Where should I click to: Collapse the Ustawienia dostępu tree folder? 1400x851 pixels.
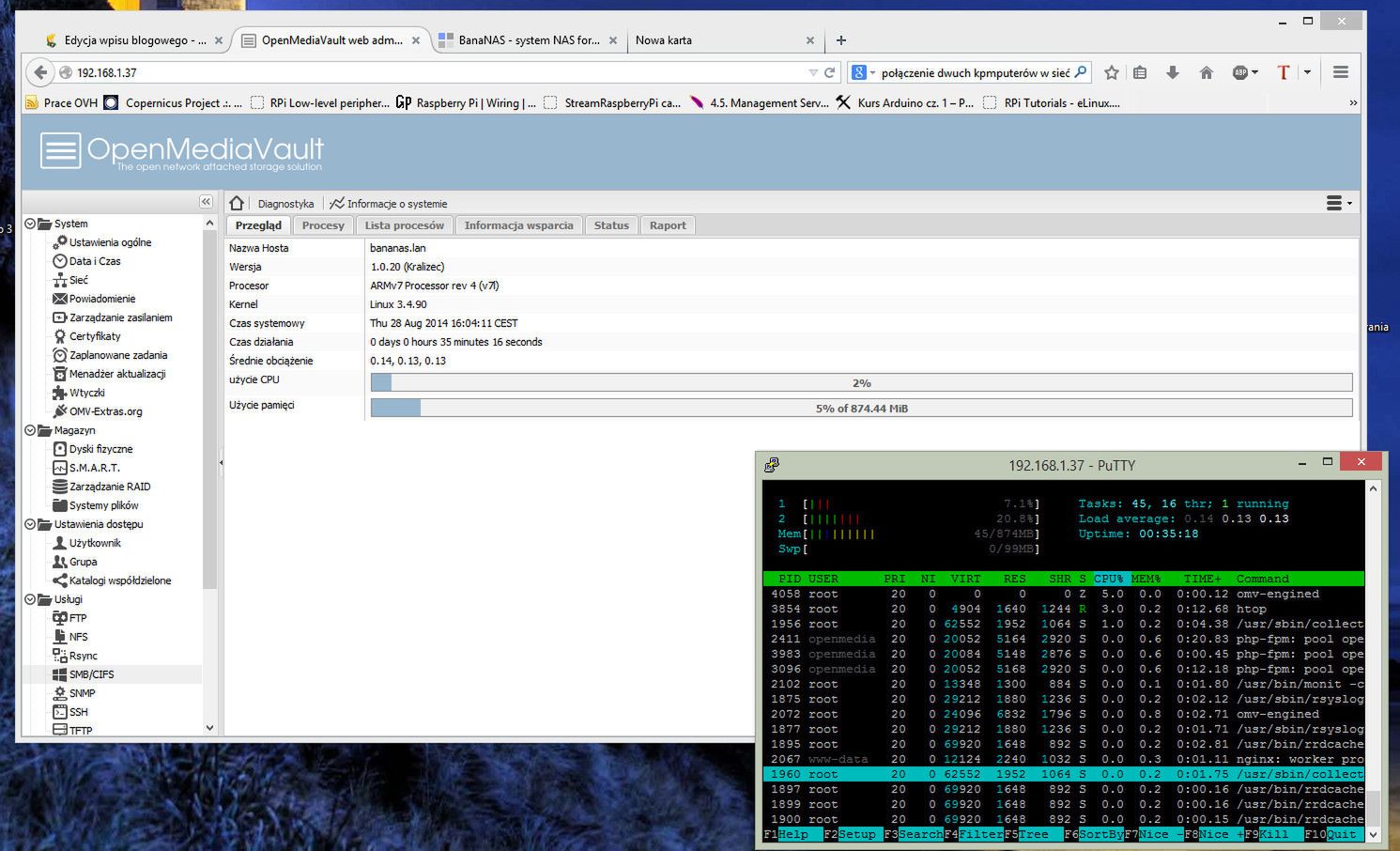tap(30, 524)
